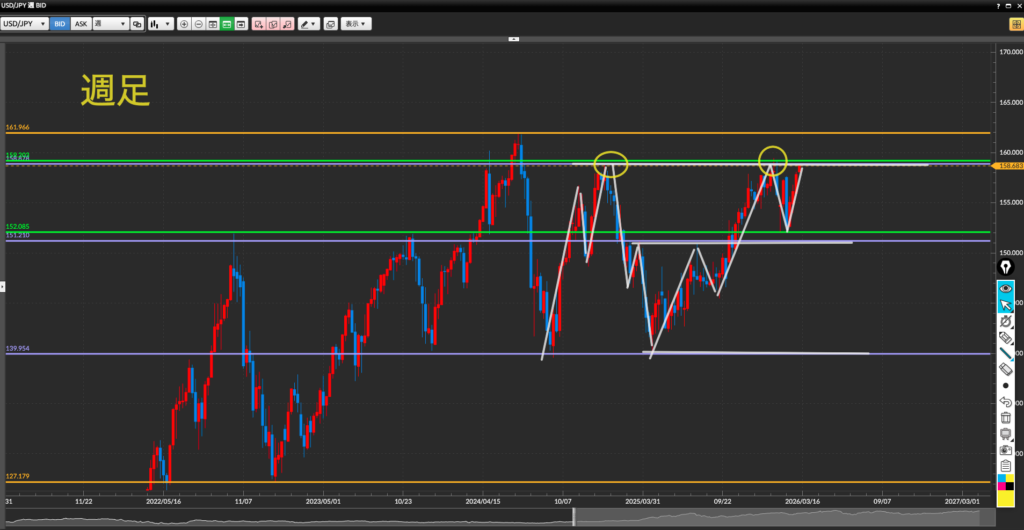Click the zoom in plus icon

pyautogui.click(x=184, y=23)
